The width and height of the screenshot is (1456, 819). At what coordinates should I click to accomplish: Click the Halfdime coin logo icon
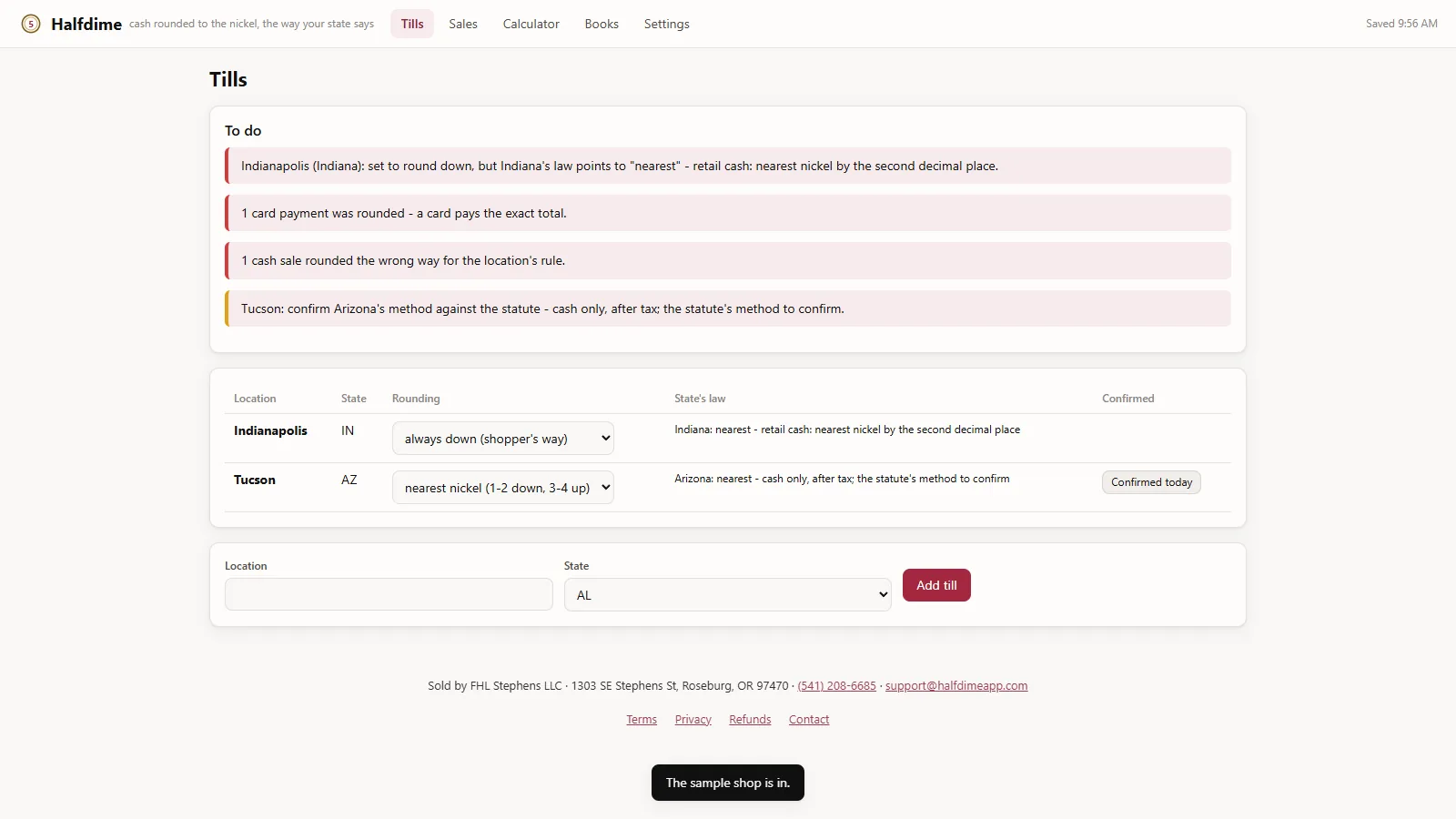point(31,24)
